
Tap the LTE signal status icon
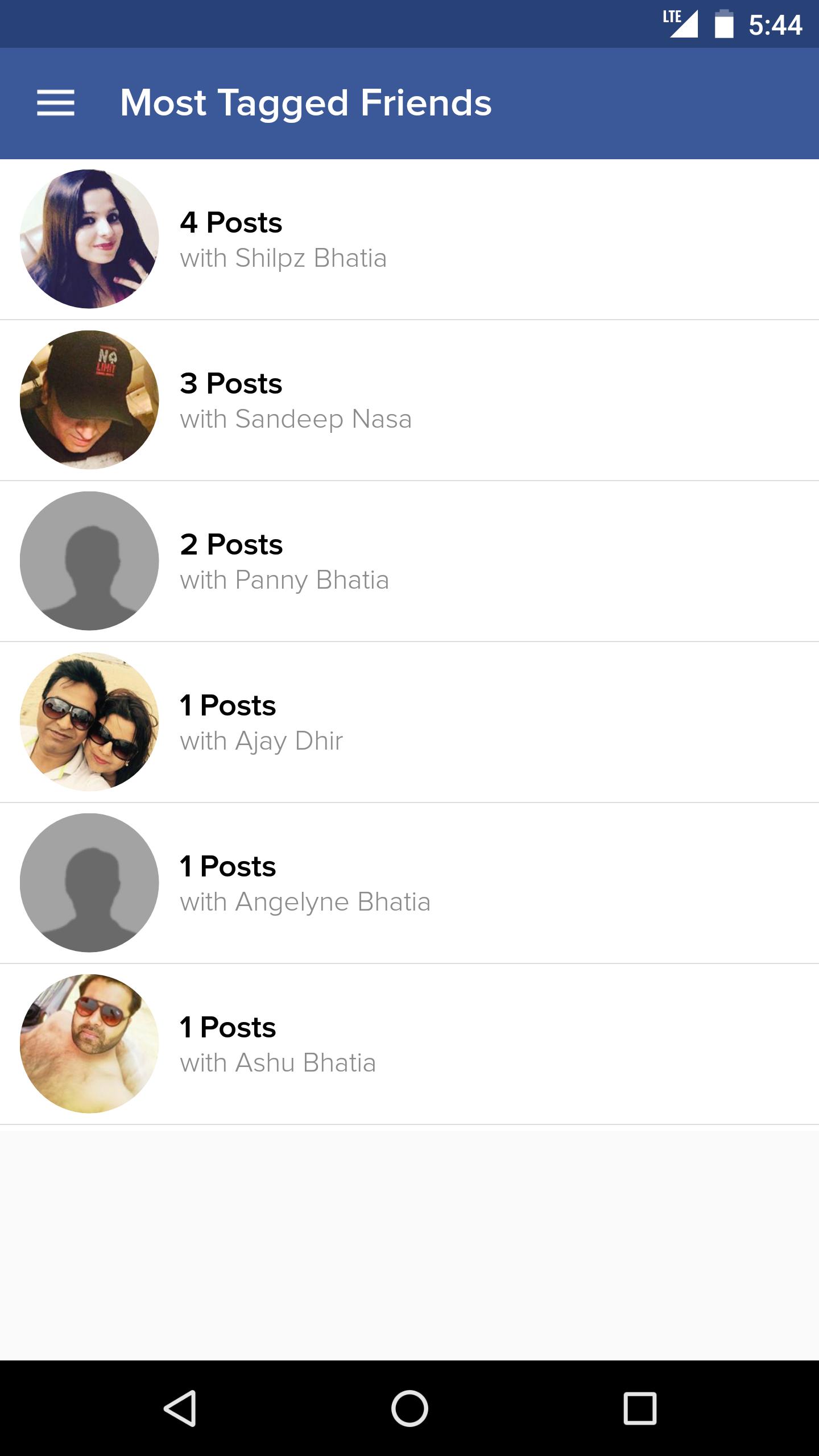coord(680,24)
